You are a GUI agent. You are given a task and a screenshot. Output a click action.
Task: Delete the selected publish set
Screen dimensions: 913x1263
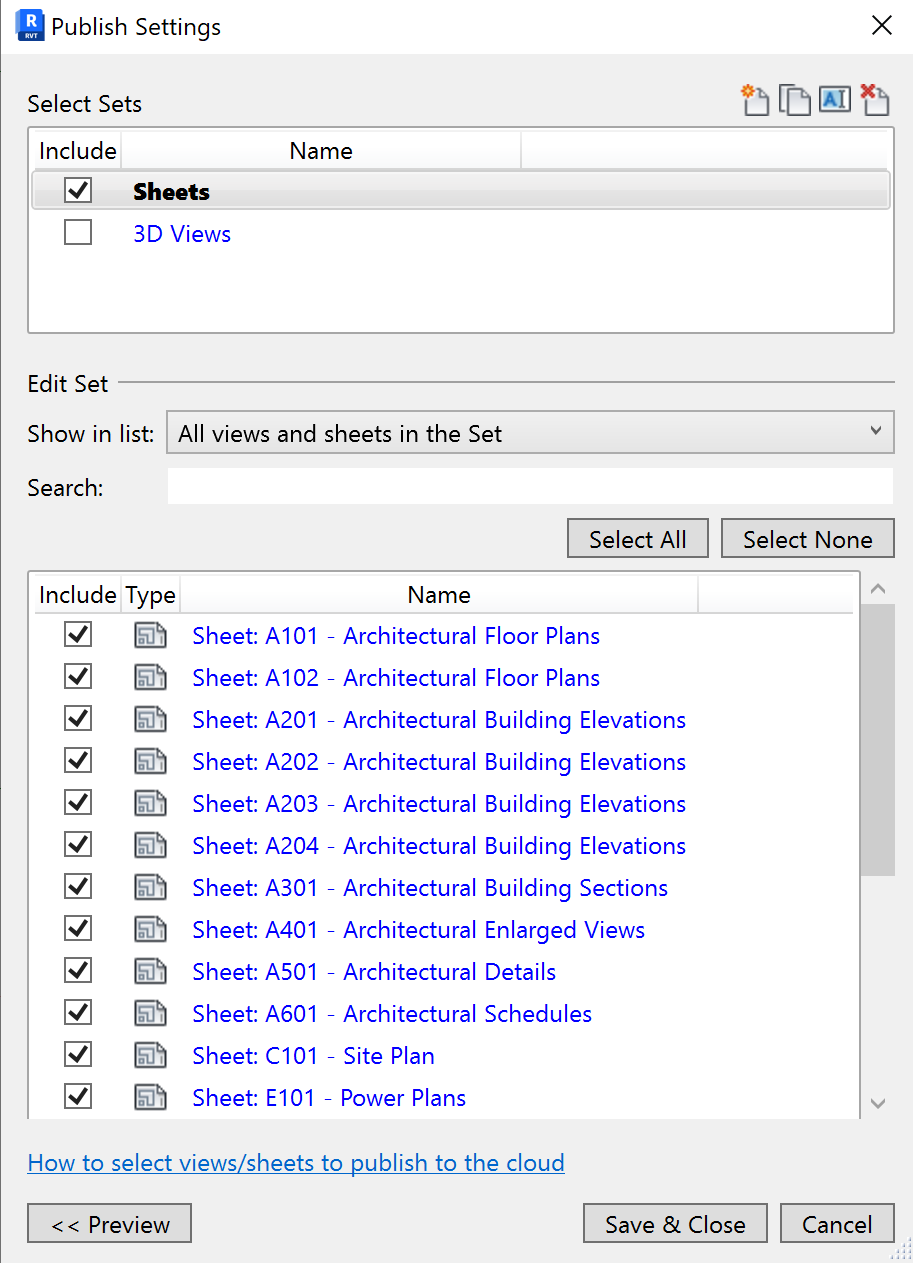point(875,100)
